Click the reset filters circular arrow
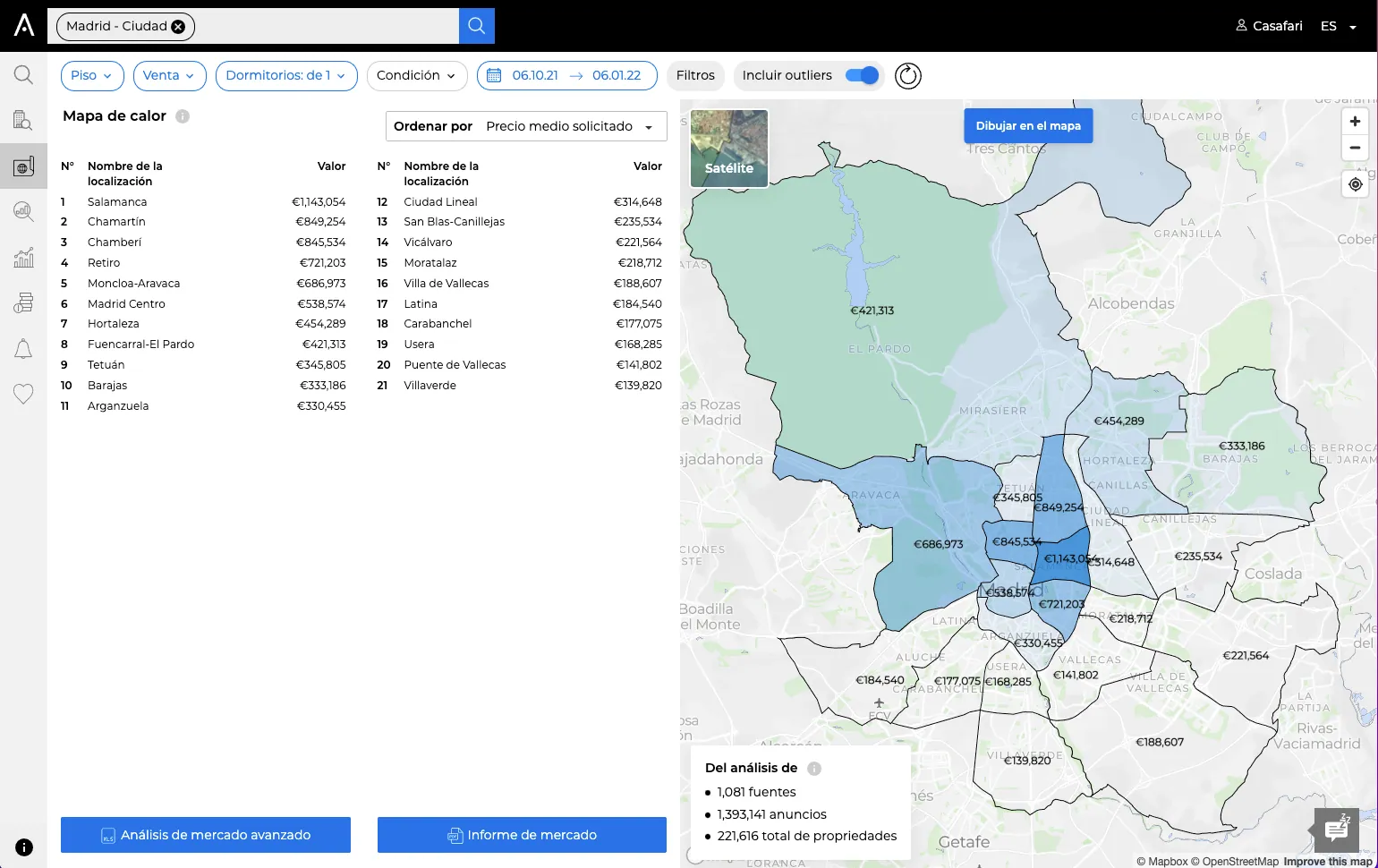This screenshot has width=1378, height=868. pos(908,76)
